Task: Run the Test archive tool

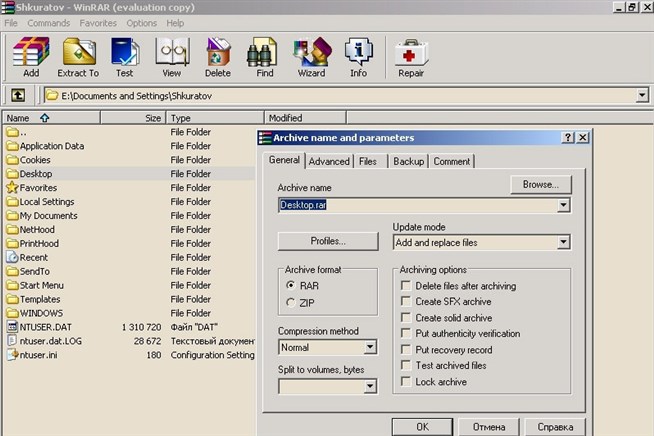Action: (124, 57)
